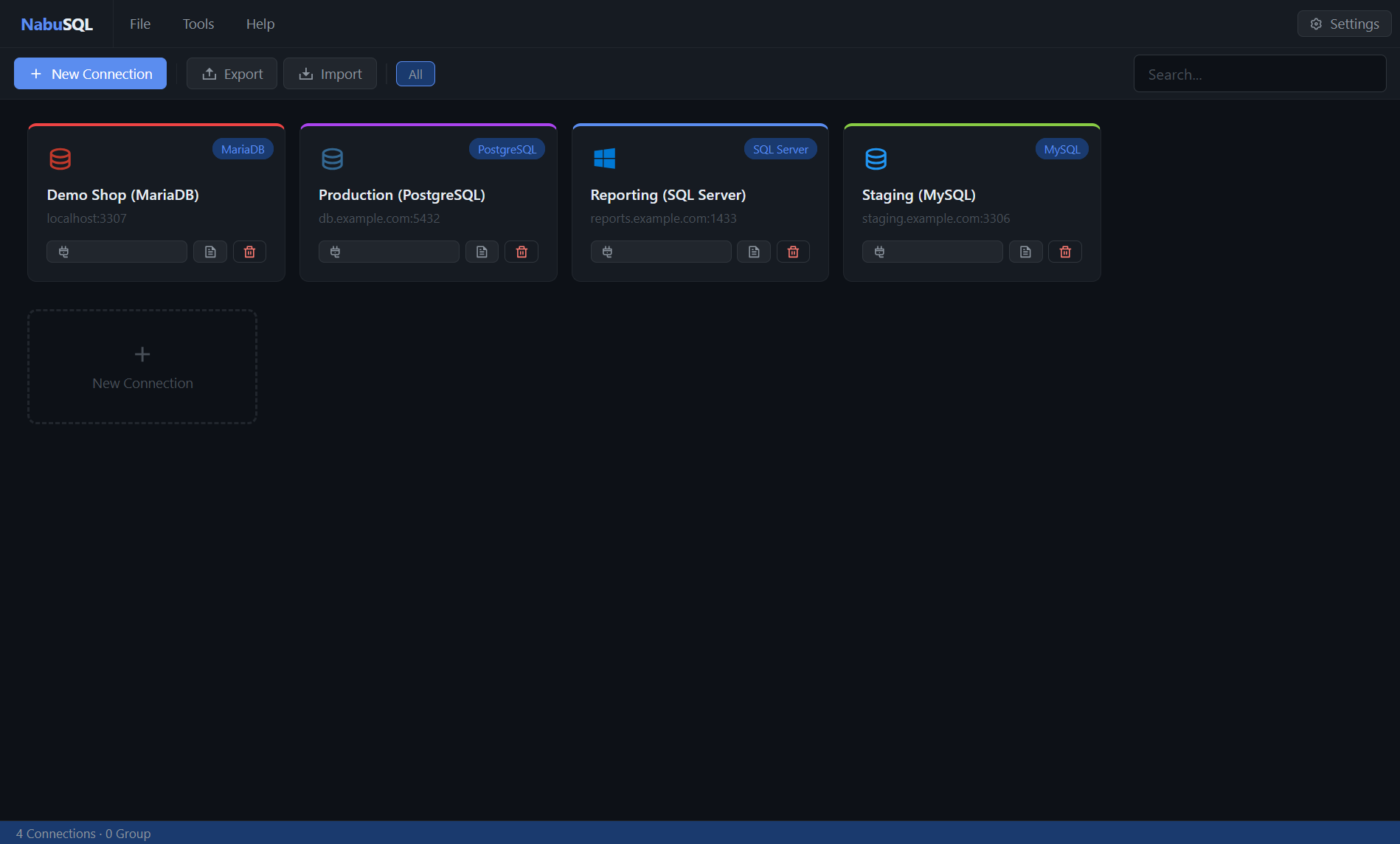Delete Staging (MySQL) connection trash icon
Viewport: 1400px width, 844px height.
[1065, 252]
